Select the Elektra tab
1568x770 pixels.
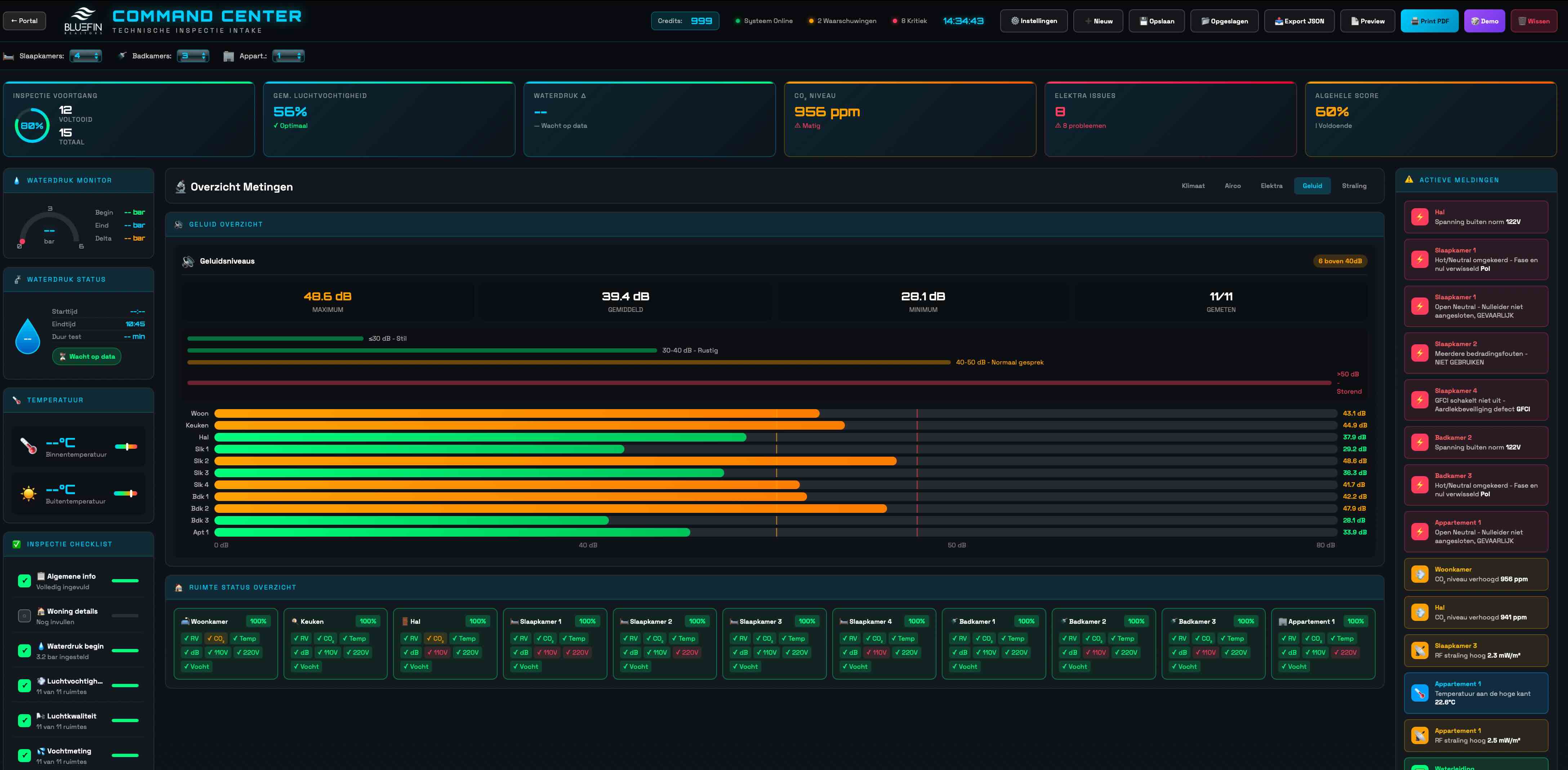point(1271,186)
